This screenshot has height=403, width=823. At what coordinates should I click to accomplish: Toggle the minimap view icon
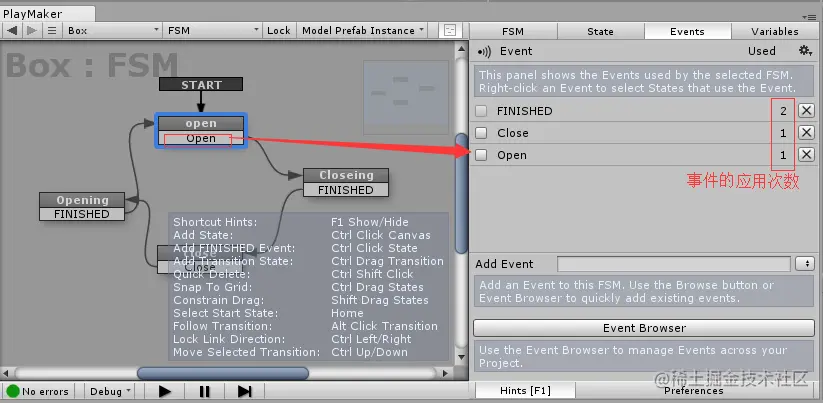[x=450, y=30]
